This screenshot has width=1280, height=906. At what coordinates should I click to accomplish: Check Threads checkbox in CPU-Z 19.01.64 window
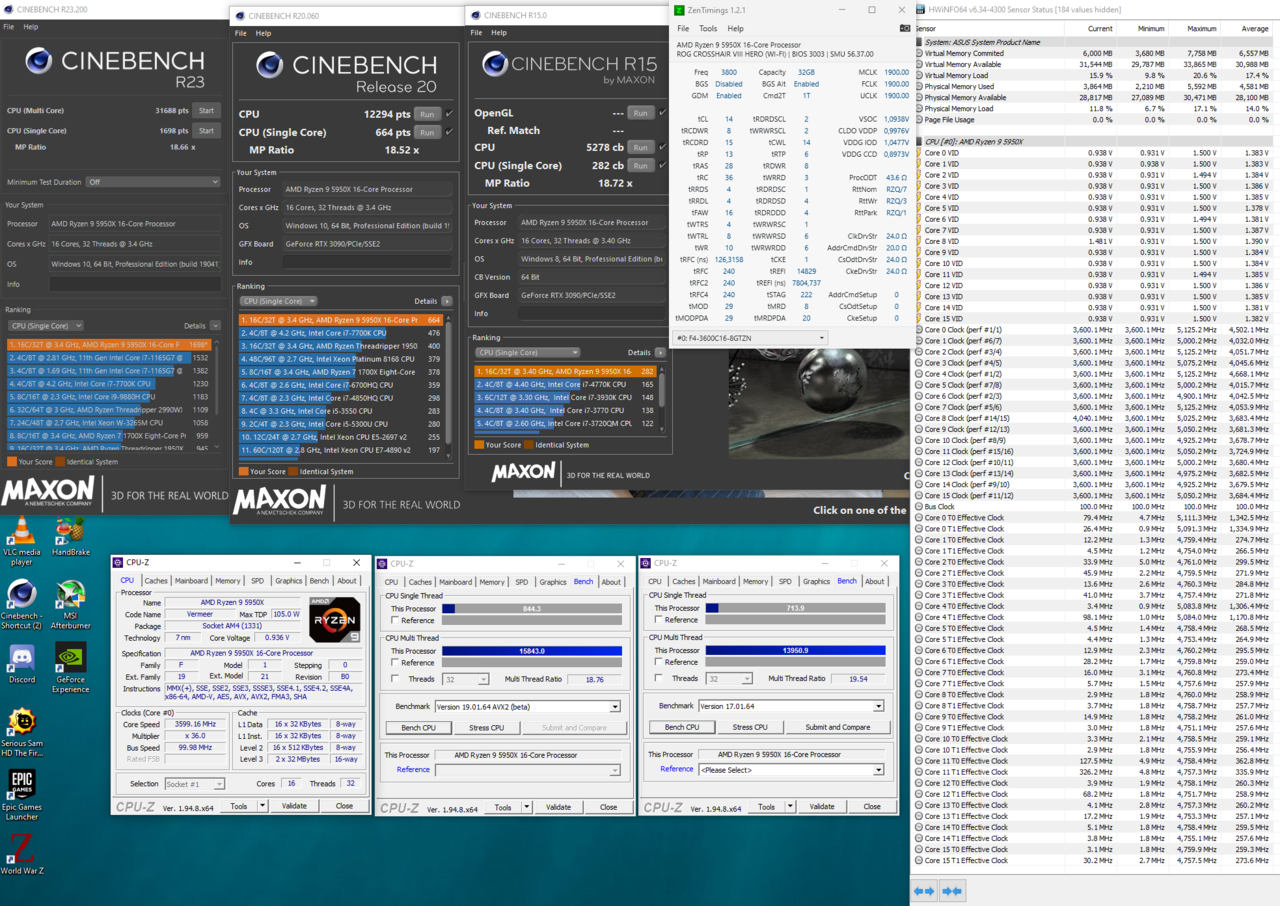394,678
